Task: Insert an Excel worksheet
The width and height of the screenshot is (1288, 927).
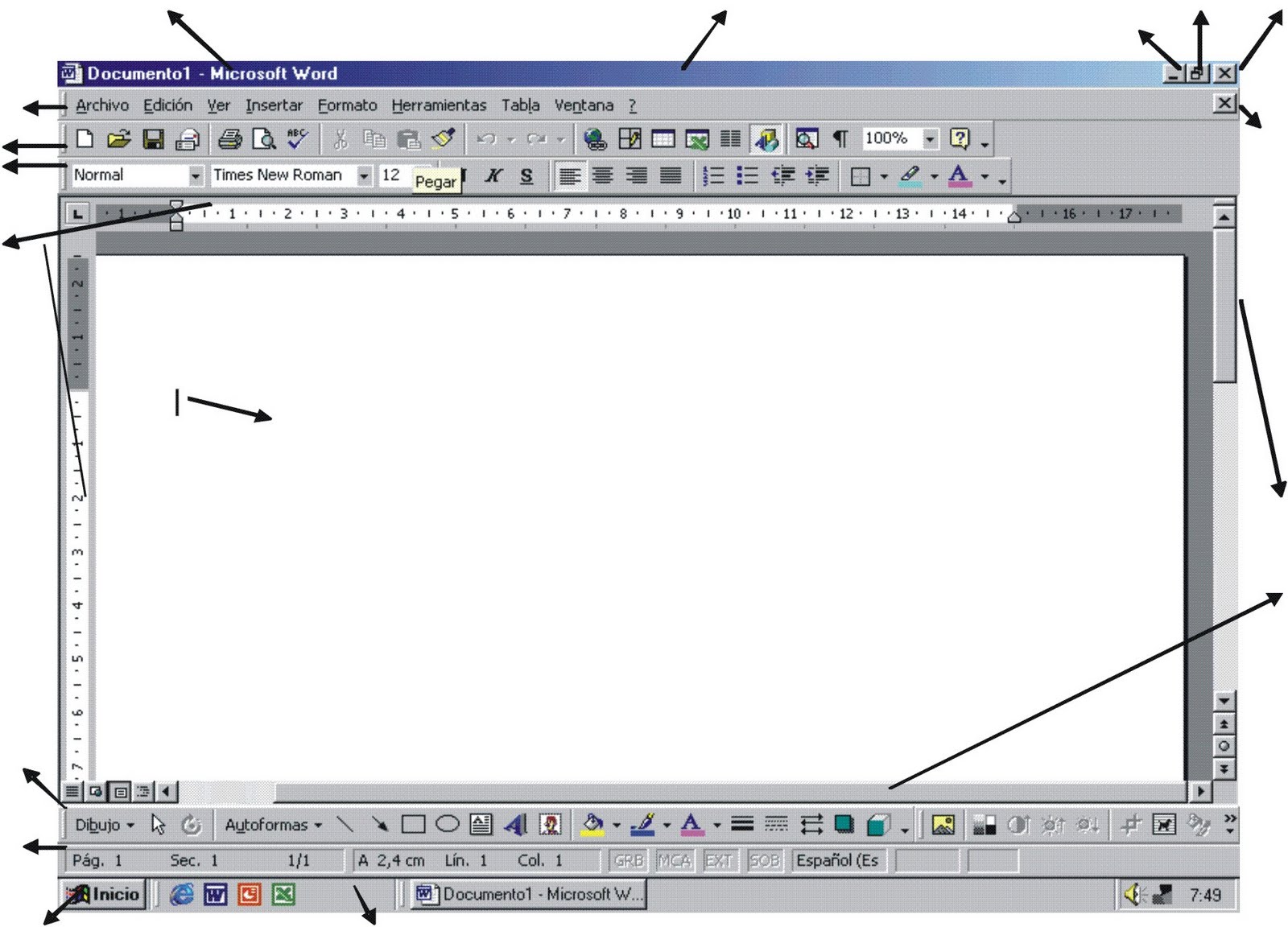Action: 697,139
